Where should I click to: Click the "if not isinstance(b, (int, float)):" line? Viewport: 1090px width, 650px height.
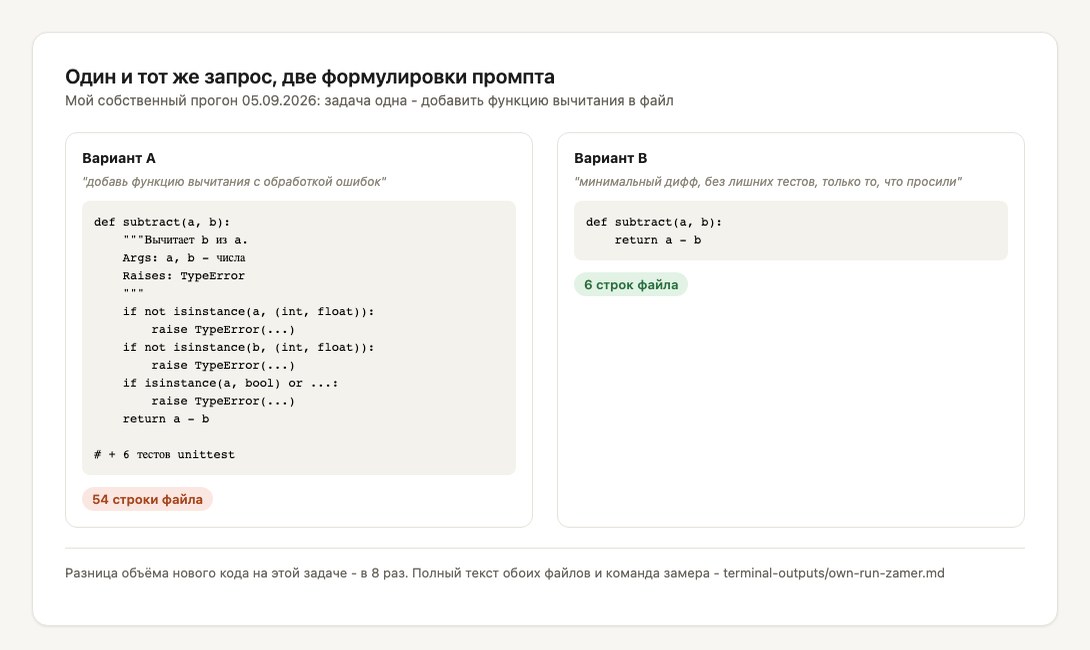(x=248, y=348)
